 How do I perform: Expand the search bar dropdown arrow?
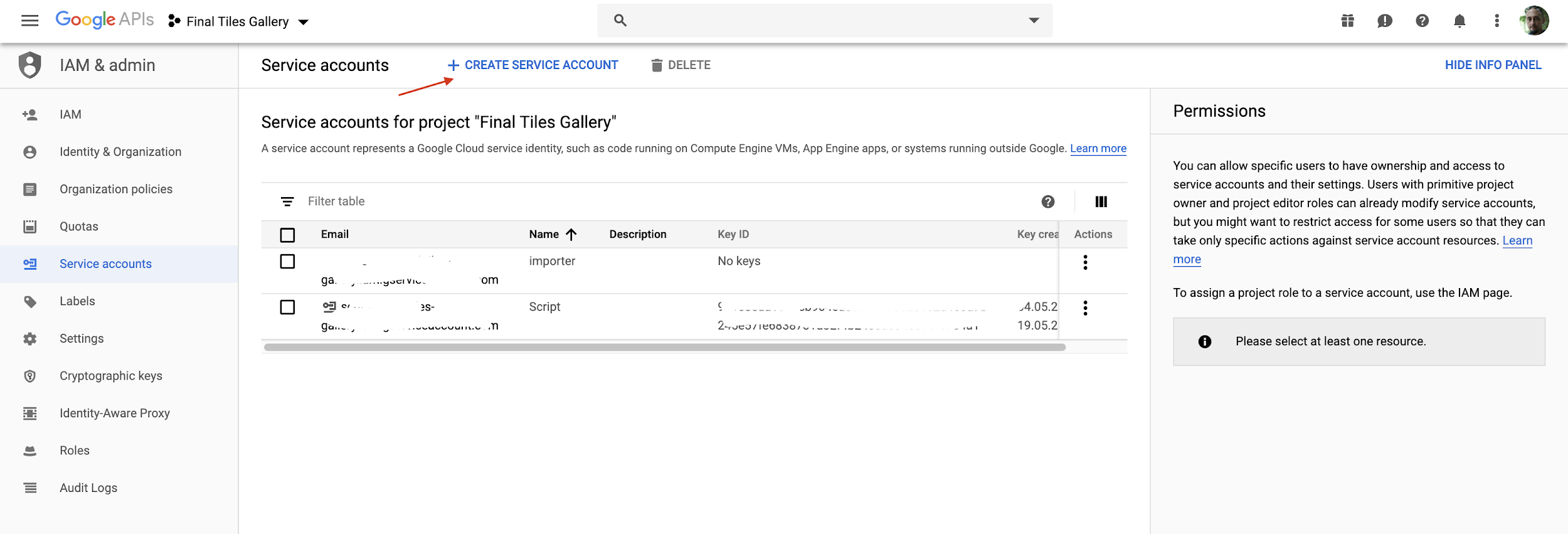coord(1034,20)
